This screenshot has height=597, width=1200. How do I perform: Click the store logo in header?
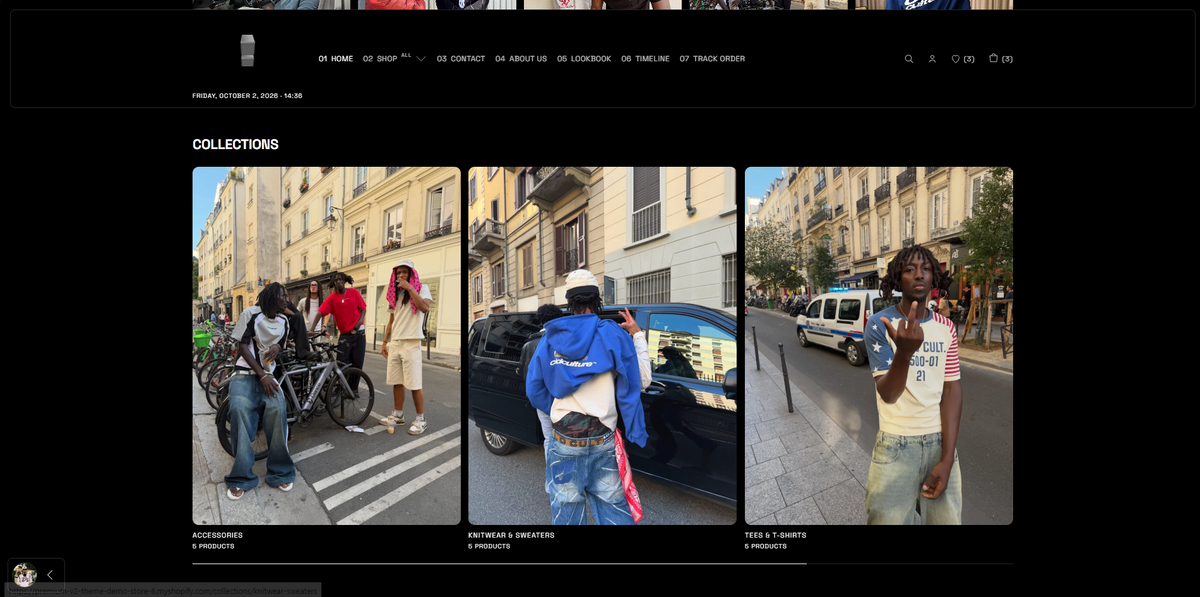point(248,51)
